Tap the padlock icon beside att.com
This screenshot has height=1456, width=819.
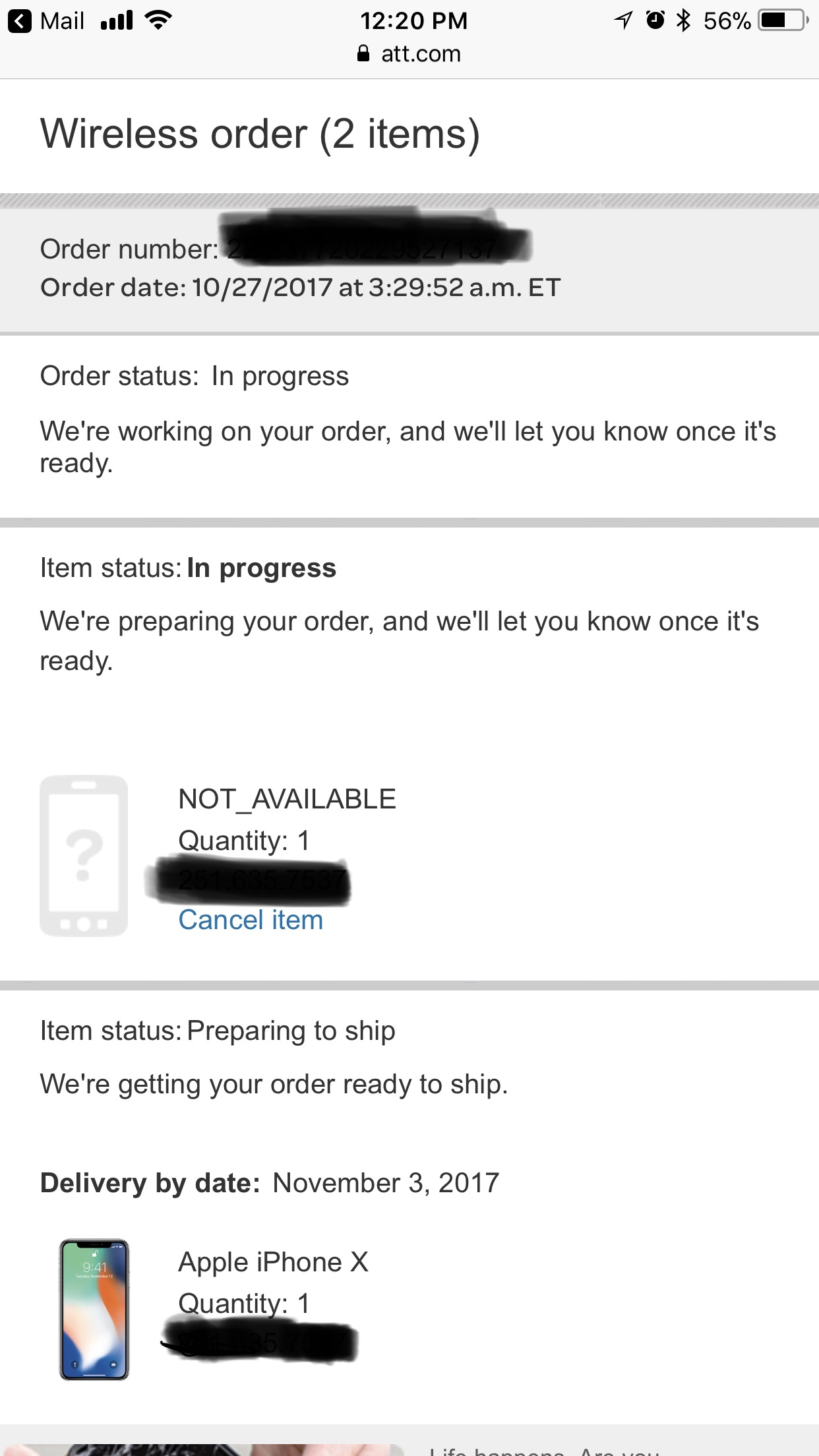point(363,53)
